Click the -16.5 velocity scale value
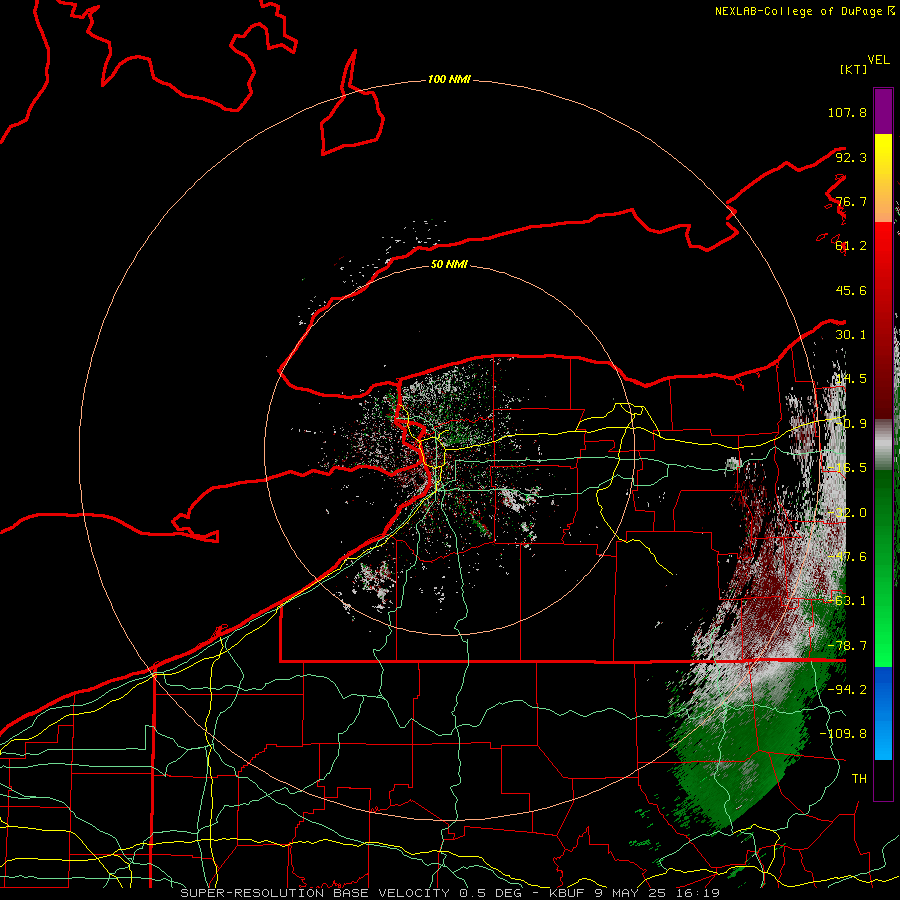This screenshot has width=900, height=900. tap(847, 468)
